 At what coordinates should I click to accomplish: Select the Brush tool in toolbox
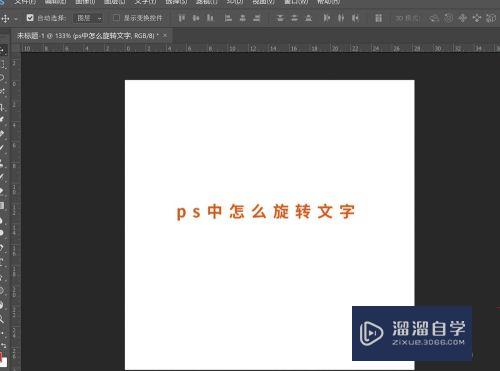click(2, 148)
